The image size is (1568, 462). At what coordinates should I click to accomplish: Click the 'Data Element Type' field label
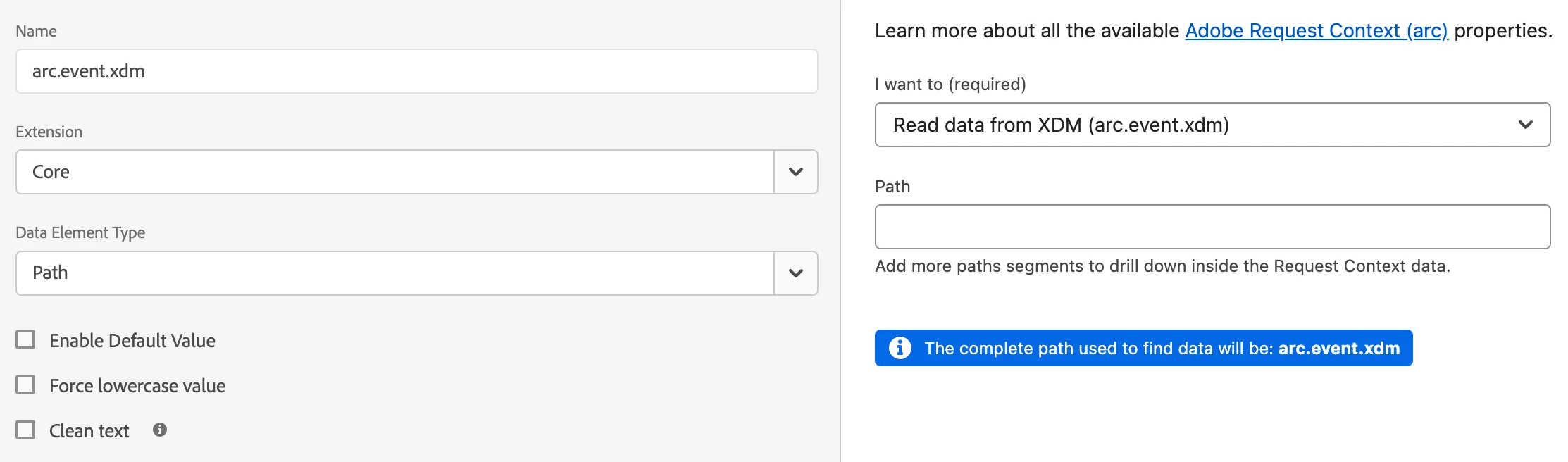click(80, 232)
